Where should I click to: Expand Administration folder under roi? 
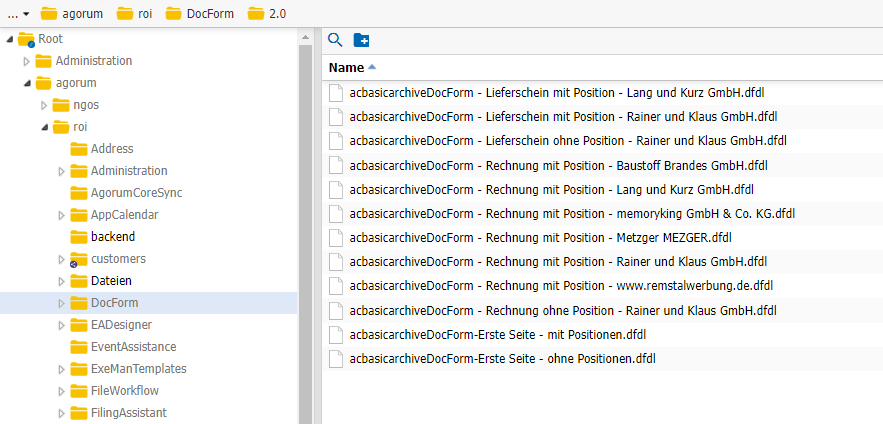62,171
